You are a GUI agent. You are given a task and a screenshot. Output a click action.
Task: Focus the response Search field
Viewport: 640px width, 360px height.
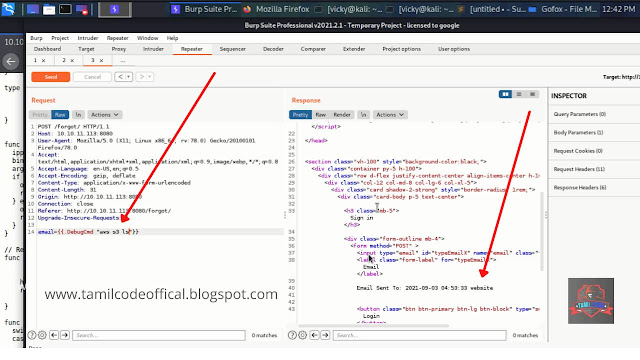coord(420,335)
